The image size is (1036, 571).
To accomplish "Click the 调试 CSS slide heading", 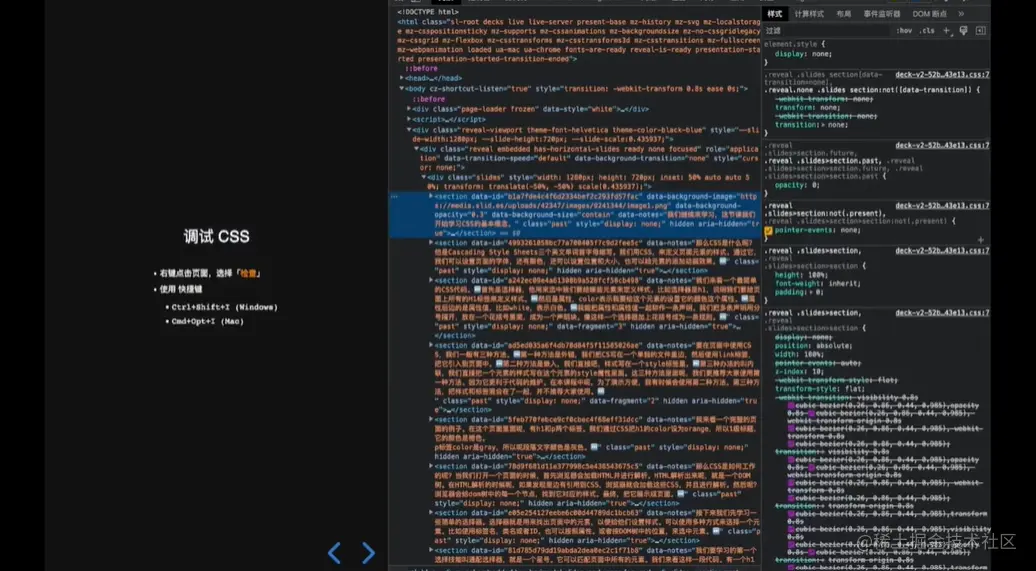I will 217,237.
